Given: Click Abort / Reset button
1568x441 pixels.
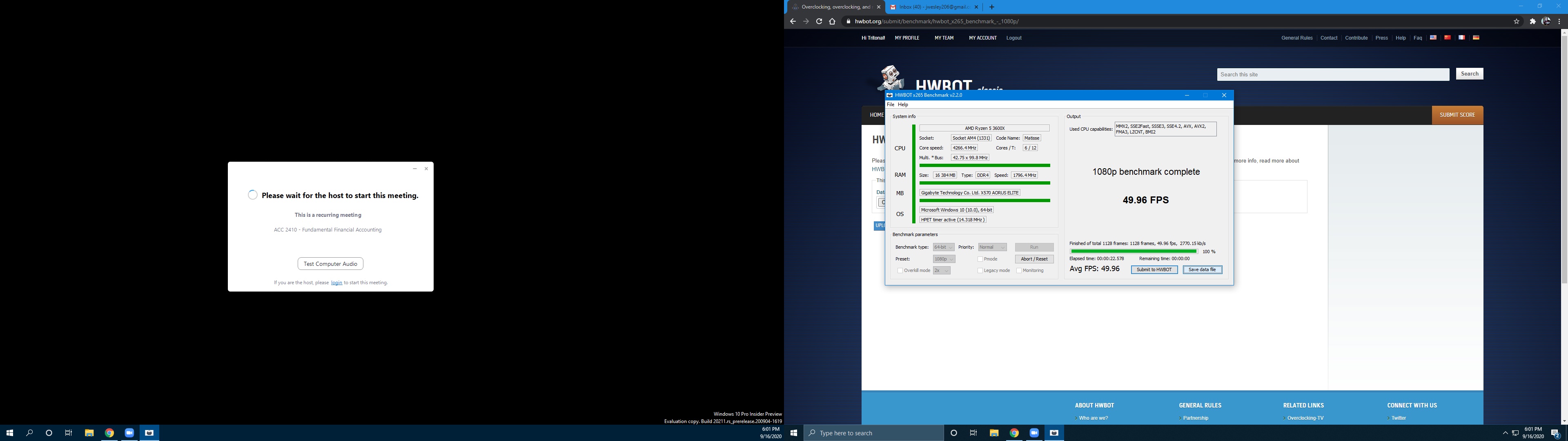Looking at the screenshot, I should pos(1034,259).
